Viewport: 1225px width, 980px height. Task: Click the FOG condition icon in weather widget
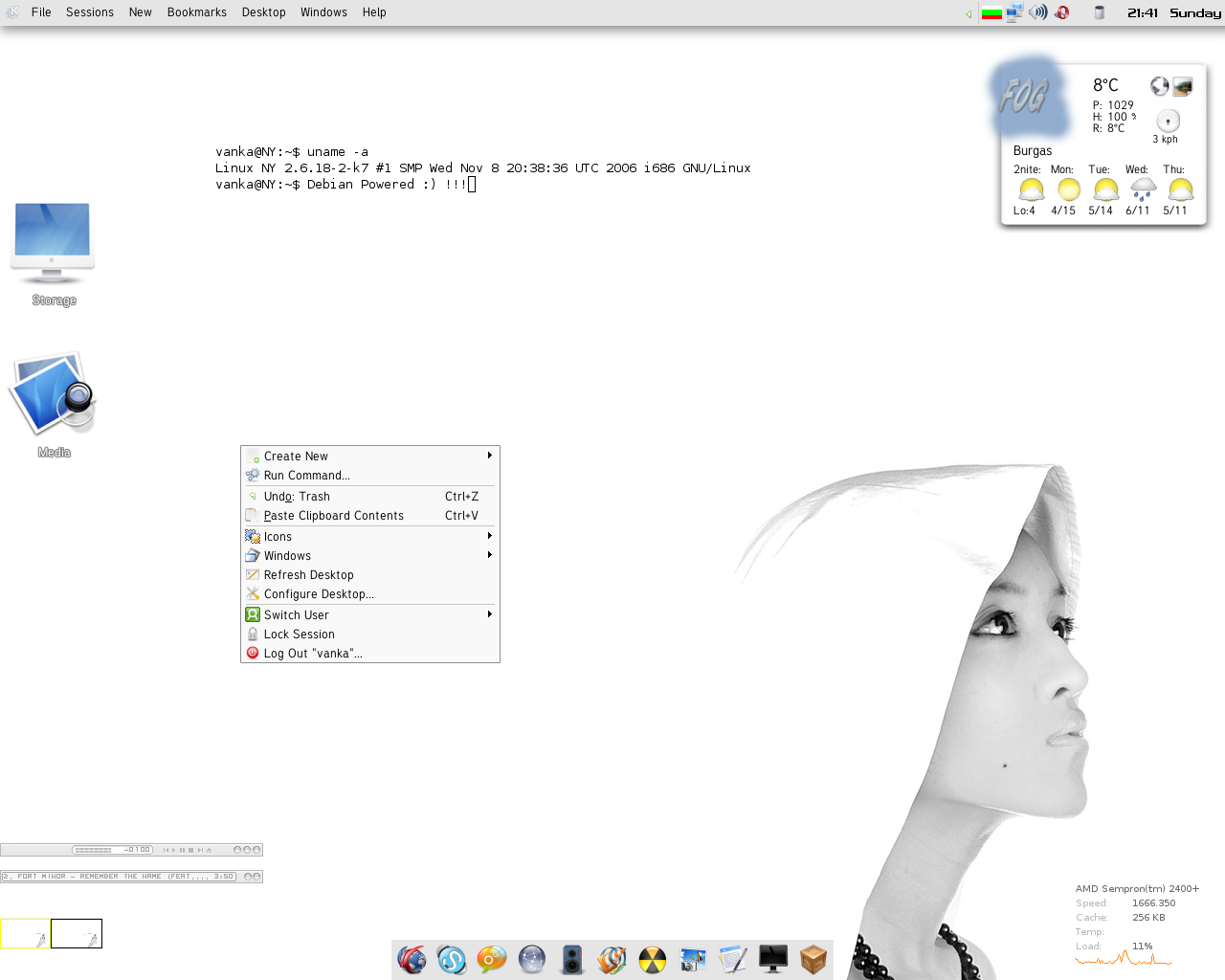point(1029,98)
